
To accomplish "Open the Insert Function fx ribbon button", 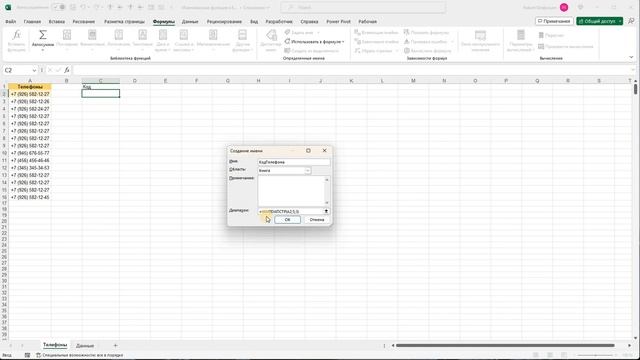I will pyautogui.click(x=16, y=40).
